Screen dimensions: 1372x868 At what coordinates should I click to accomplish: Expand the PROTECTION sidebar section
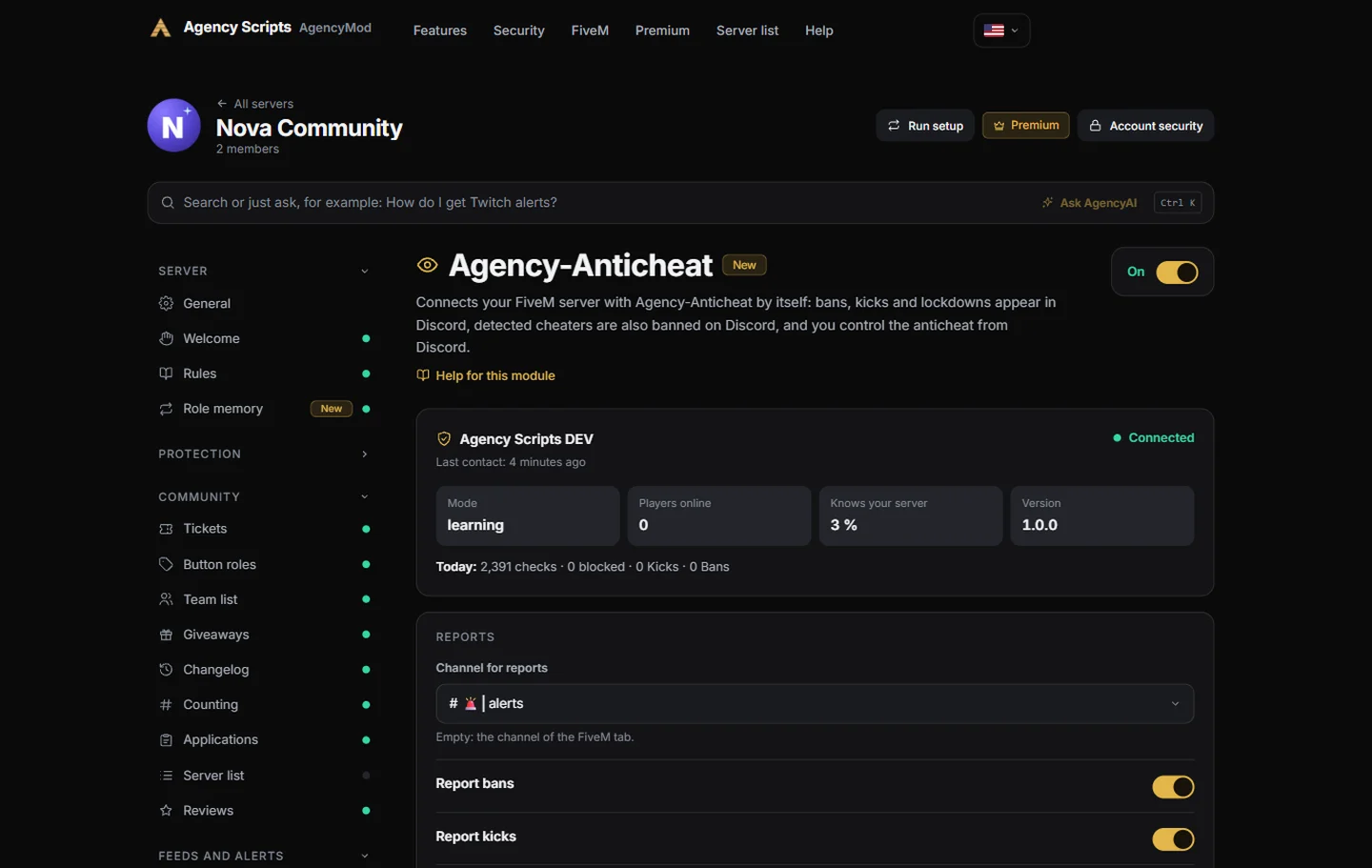(x=364, y=454)
